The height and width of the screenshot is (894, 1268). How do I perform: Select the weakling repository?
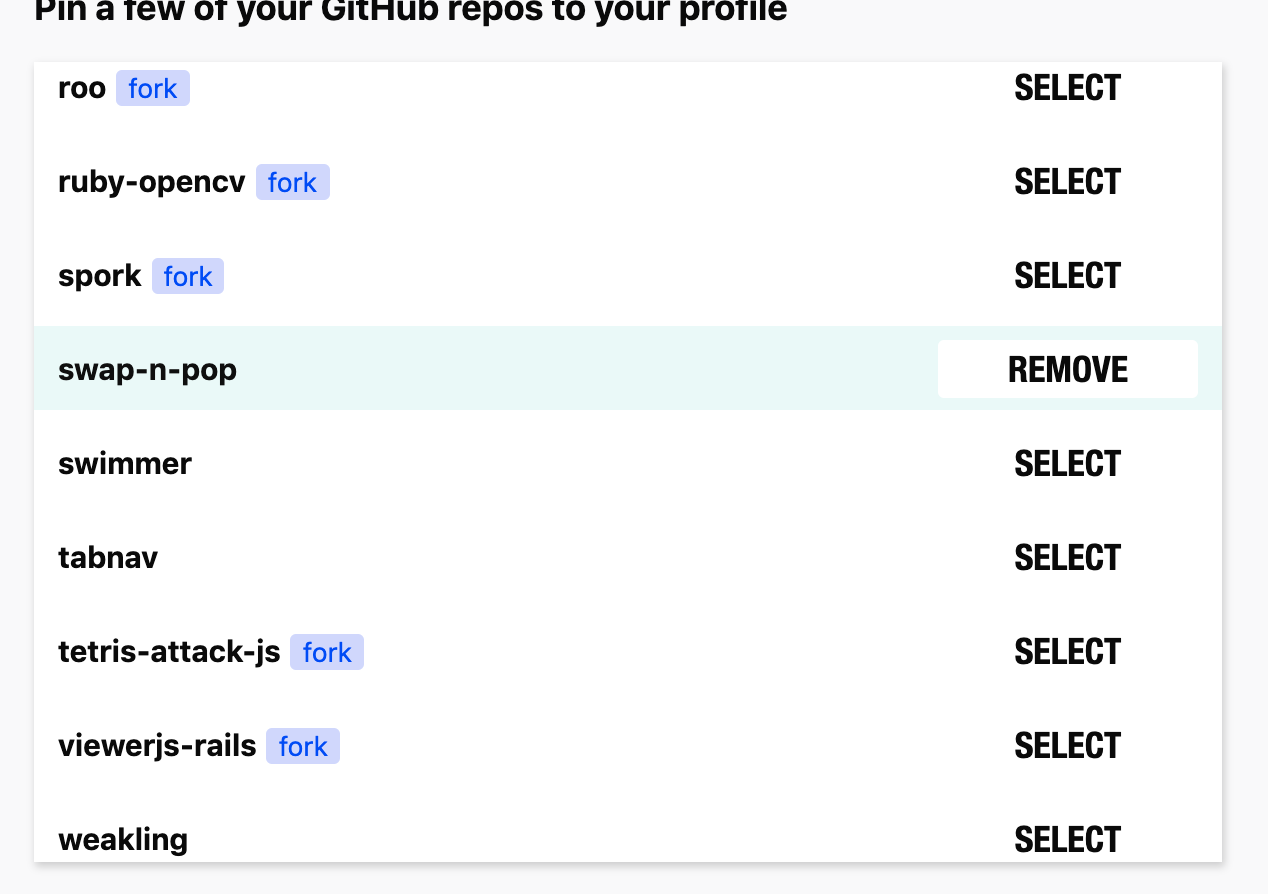pos(1067,839)
